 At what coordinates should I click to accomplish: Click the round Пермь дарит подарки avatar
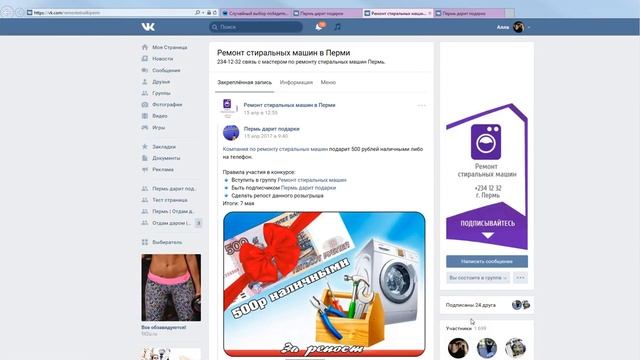pyautogui.click(x=231, y=133)
